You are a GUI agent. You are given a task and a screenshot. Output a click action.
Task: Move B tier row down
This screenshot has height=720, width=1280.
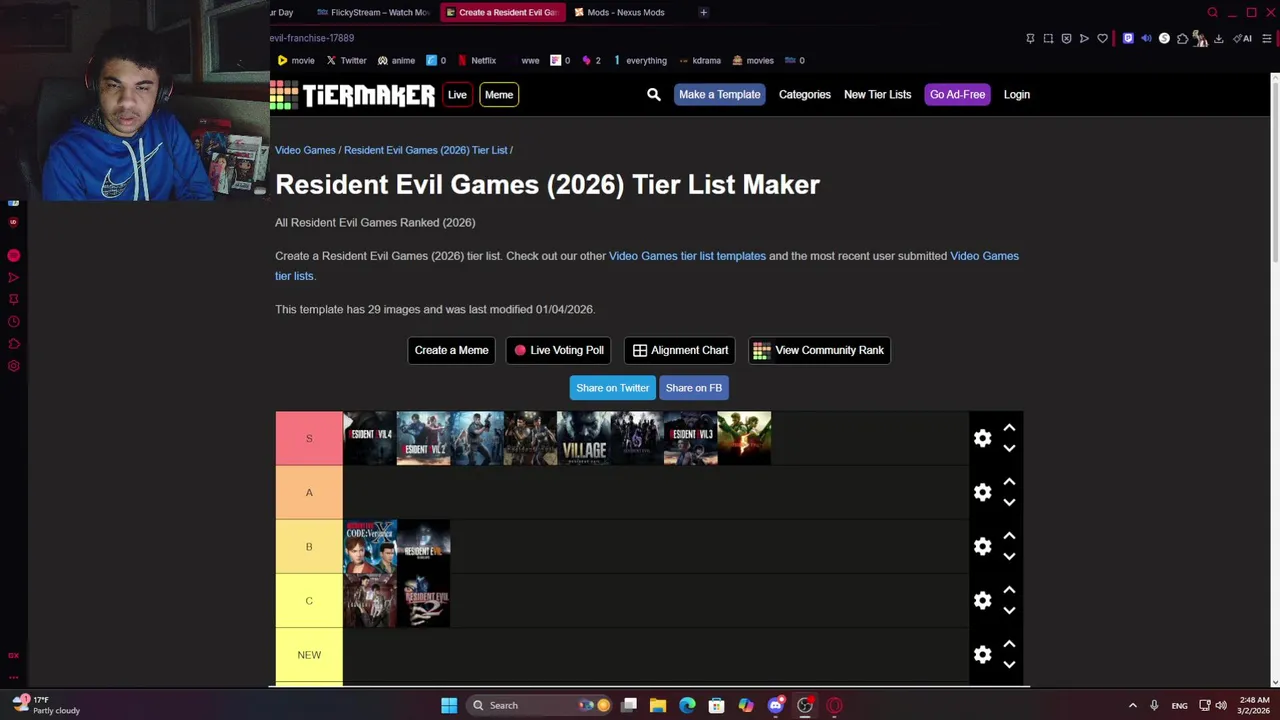[x=1009, y=556]
